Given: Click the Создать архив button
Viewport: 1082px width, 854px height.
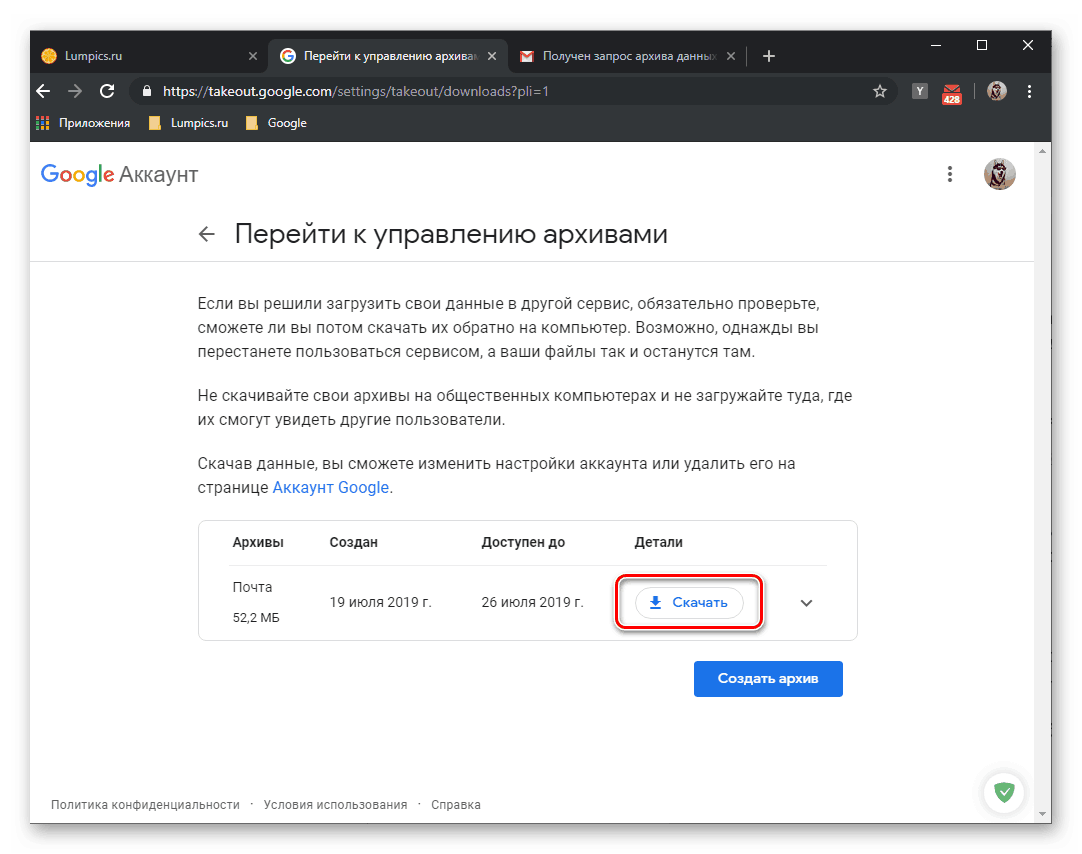Looking at the screenshot, I should 768,679.
